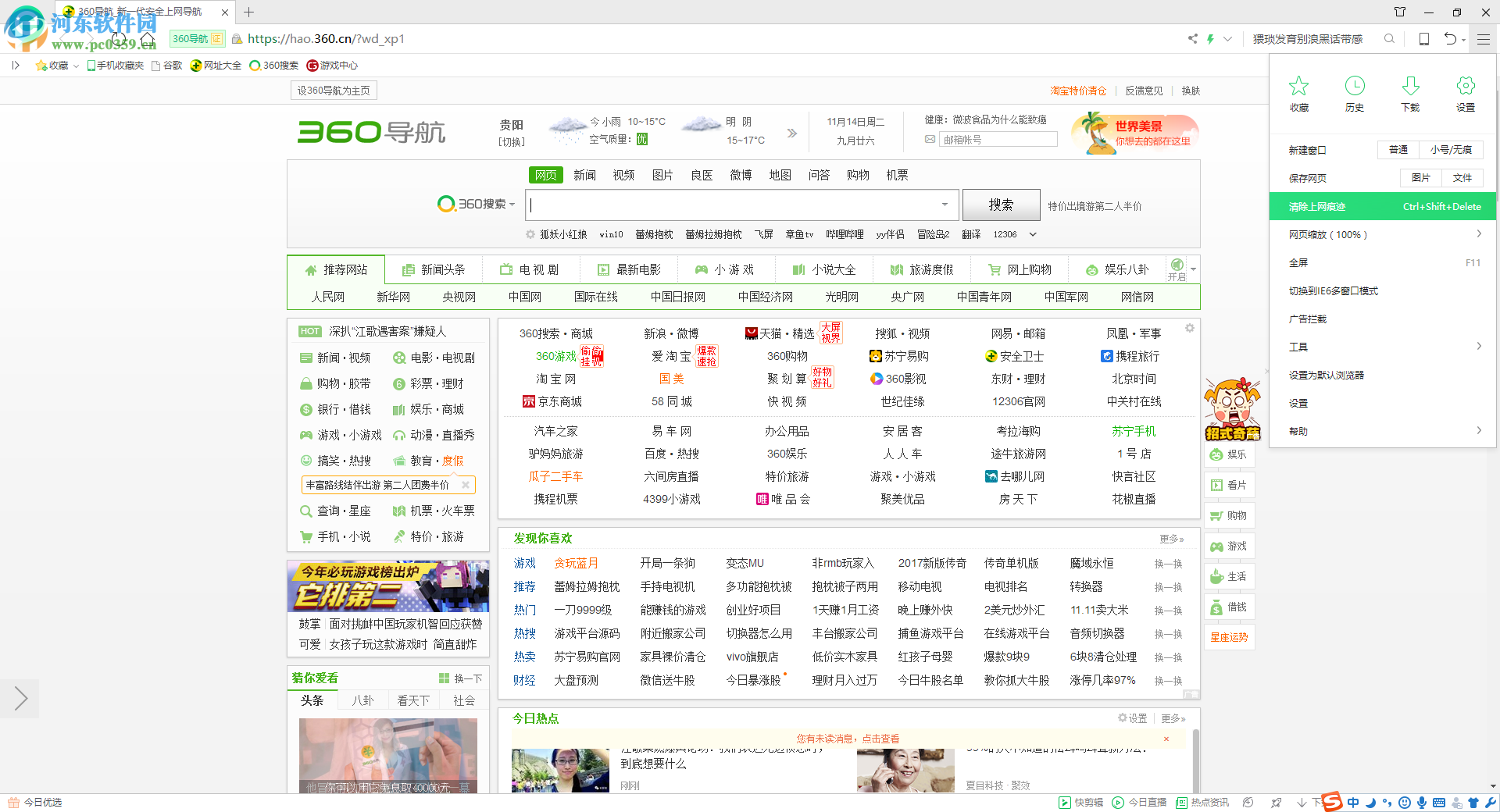Open 人民网 link

click(328, 297)
